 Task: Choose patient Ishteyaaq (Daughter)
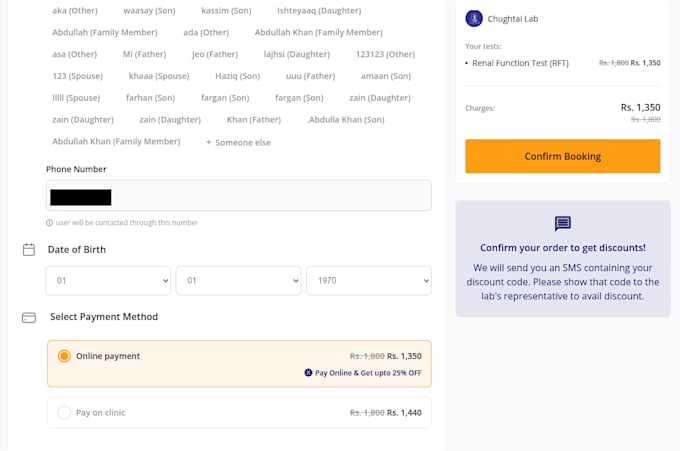(x=319, y=10)
